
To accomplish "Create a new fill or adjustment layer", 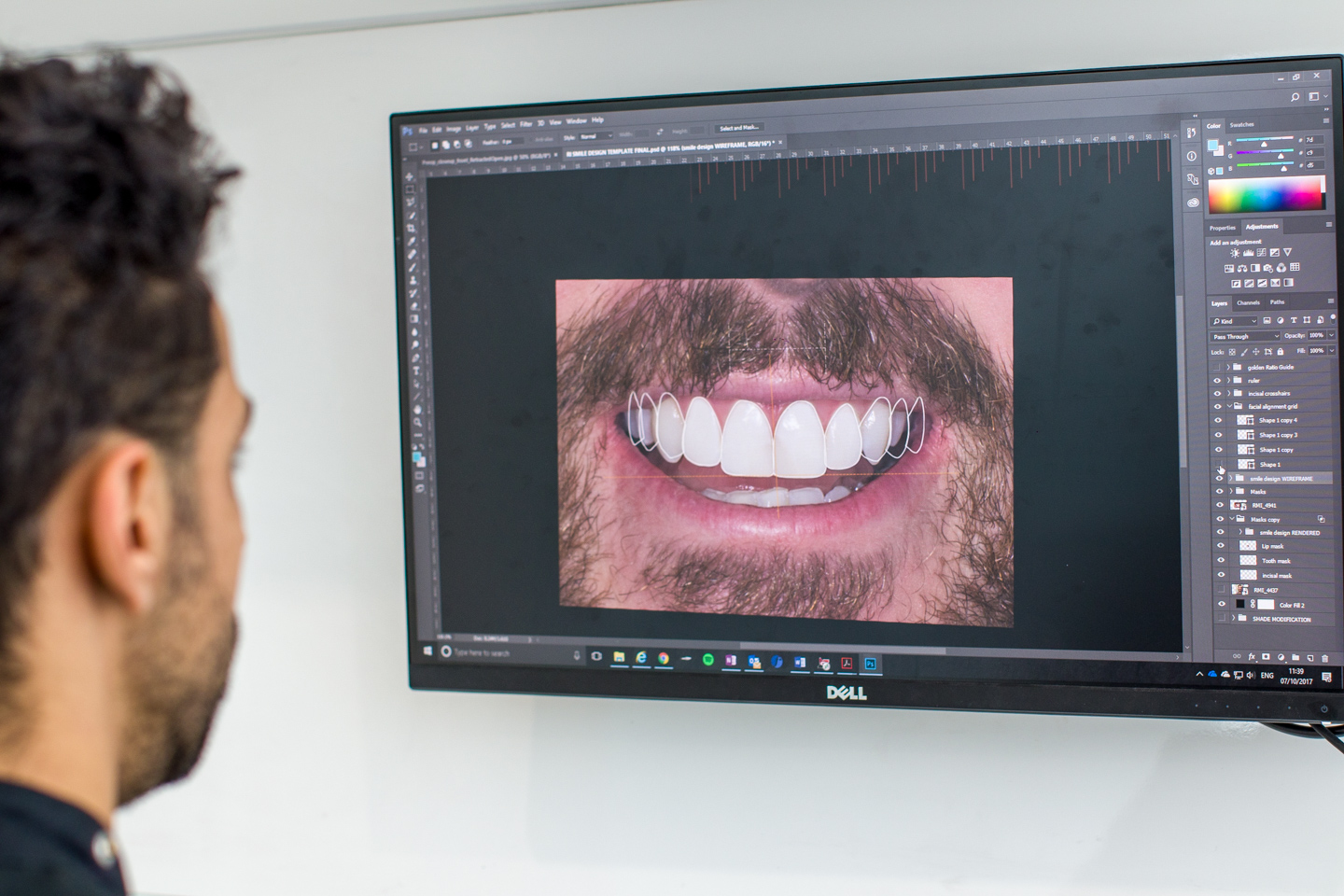I will [x=1281, y=657].
